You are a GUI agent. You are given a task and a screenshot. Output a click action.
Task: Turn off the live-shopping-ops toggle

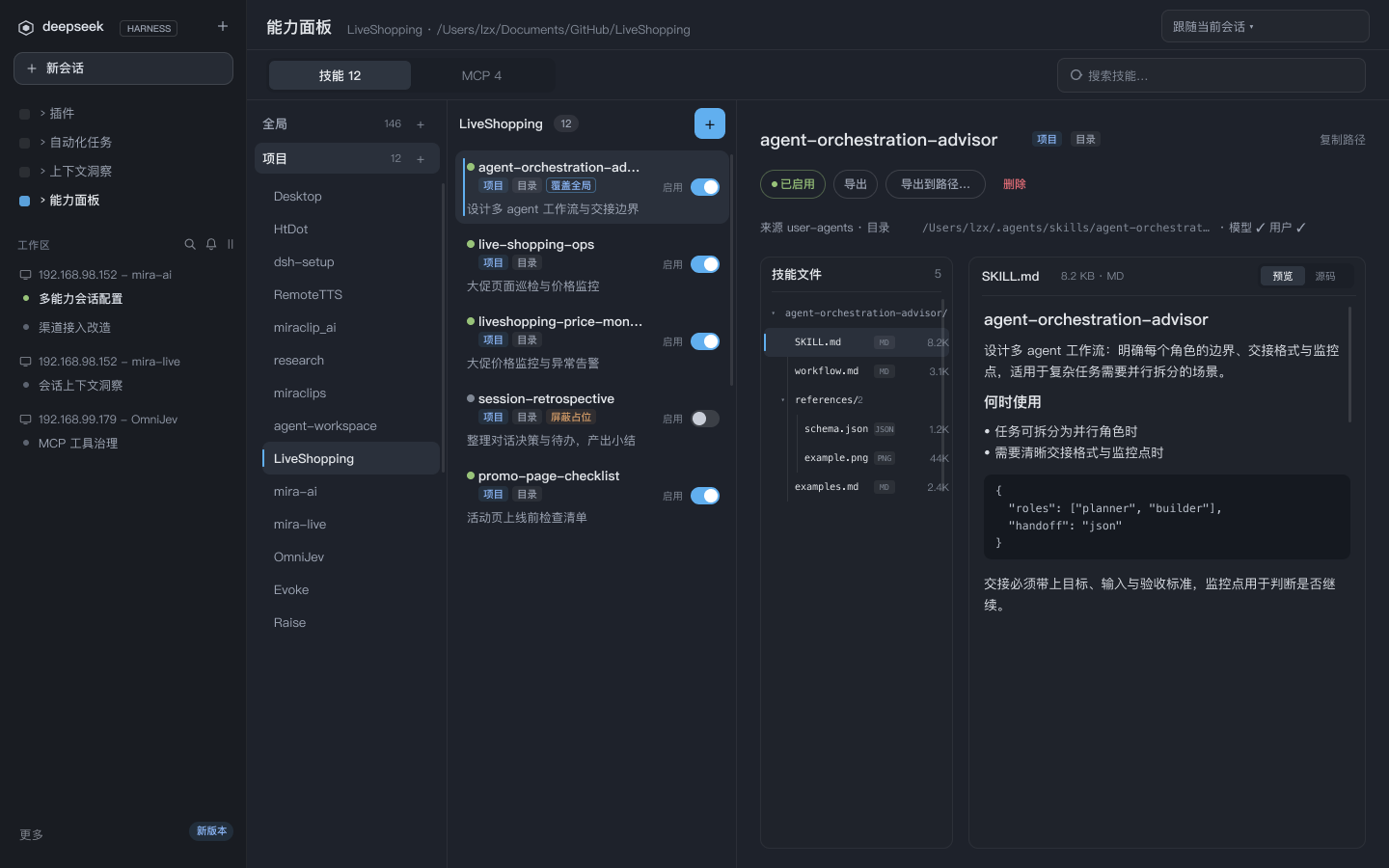pos(705,264)
